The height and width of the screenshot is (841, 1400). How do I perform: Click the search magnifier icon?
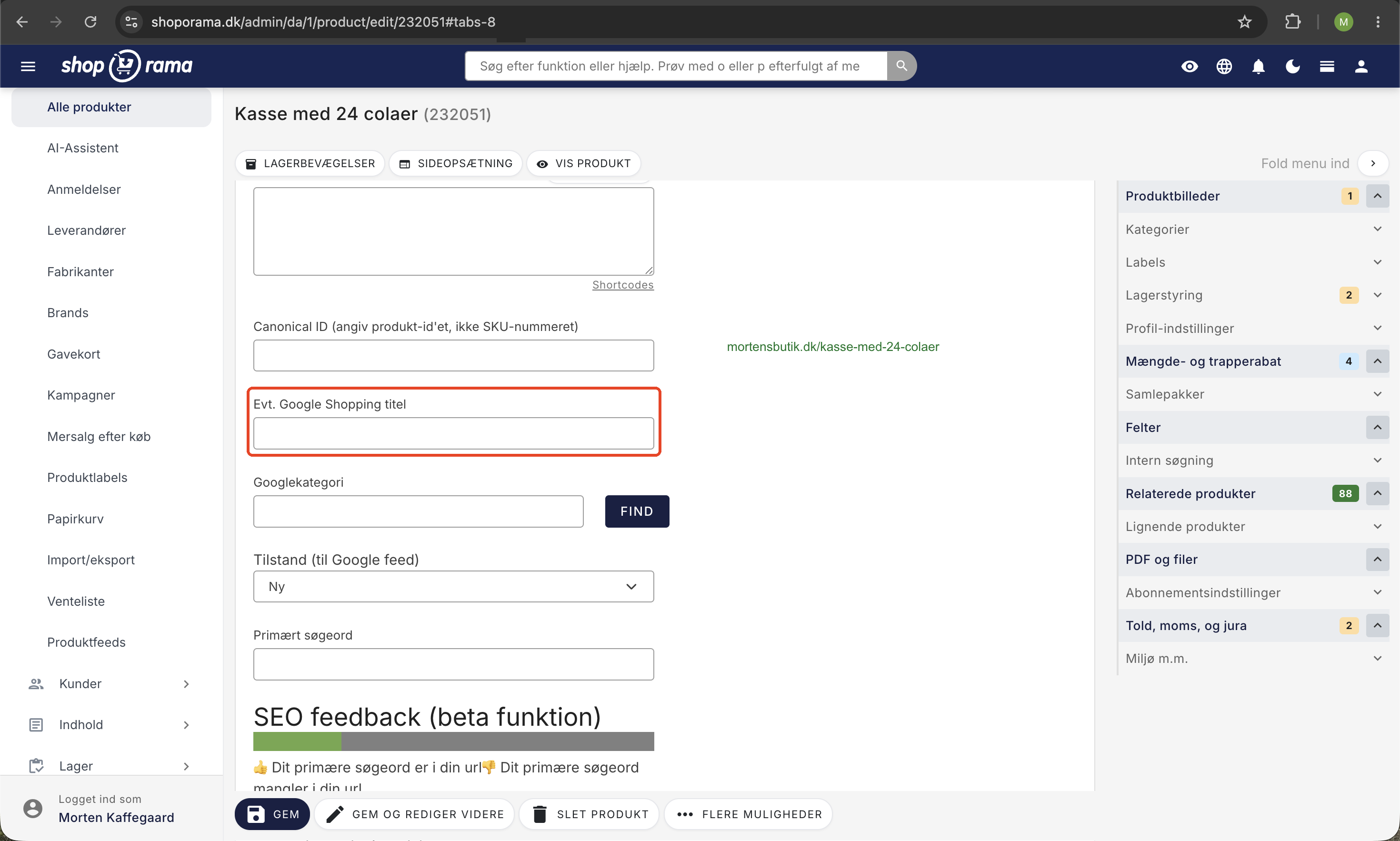coord(901,66)
